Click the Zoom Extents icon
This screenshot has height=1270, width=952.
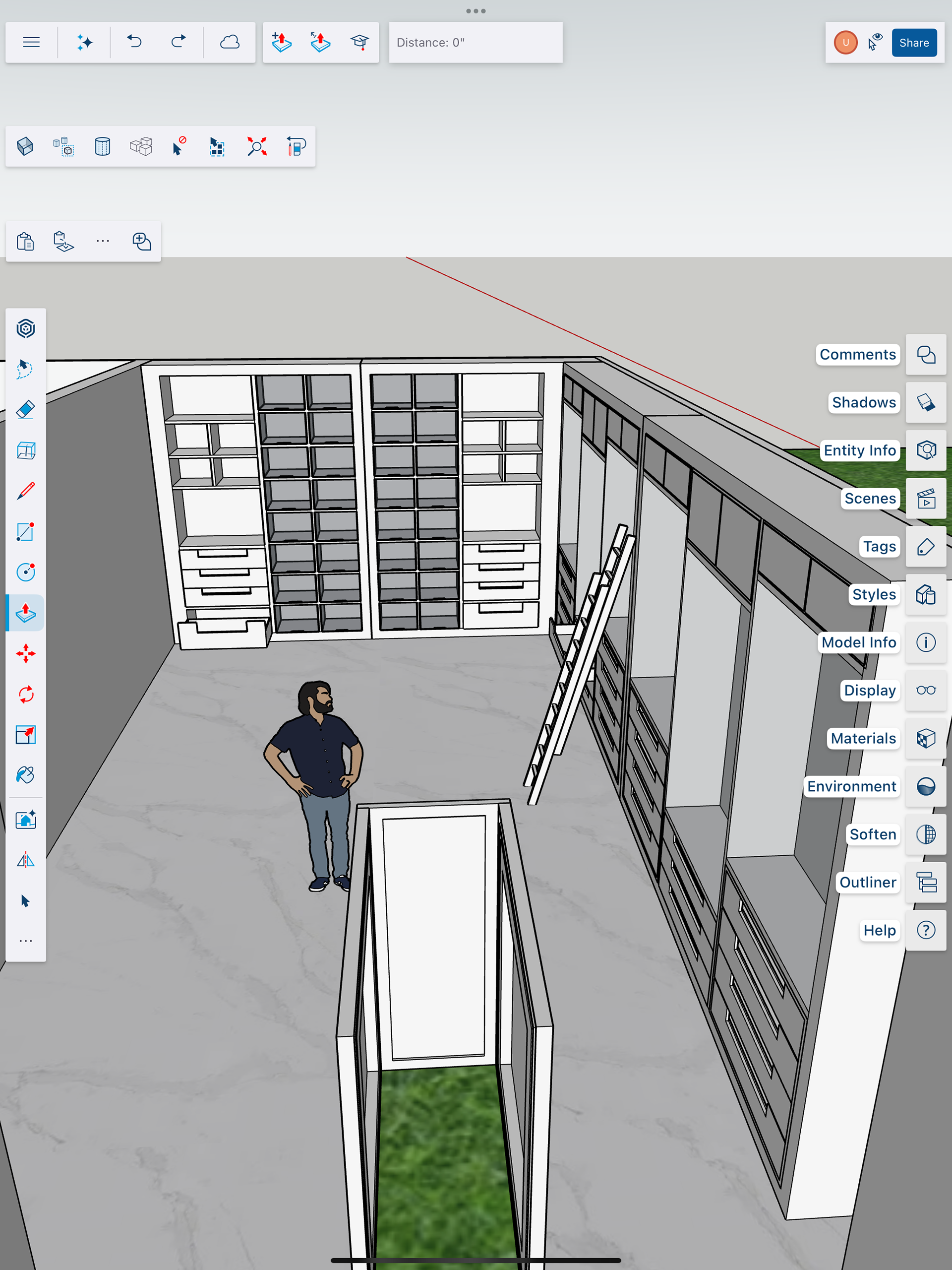256,146
